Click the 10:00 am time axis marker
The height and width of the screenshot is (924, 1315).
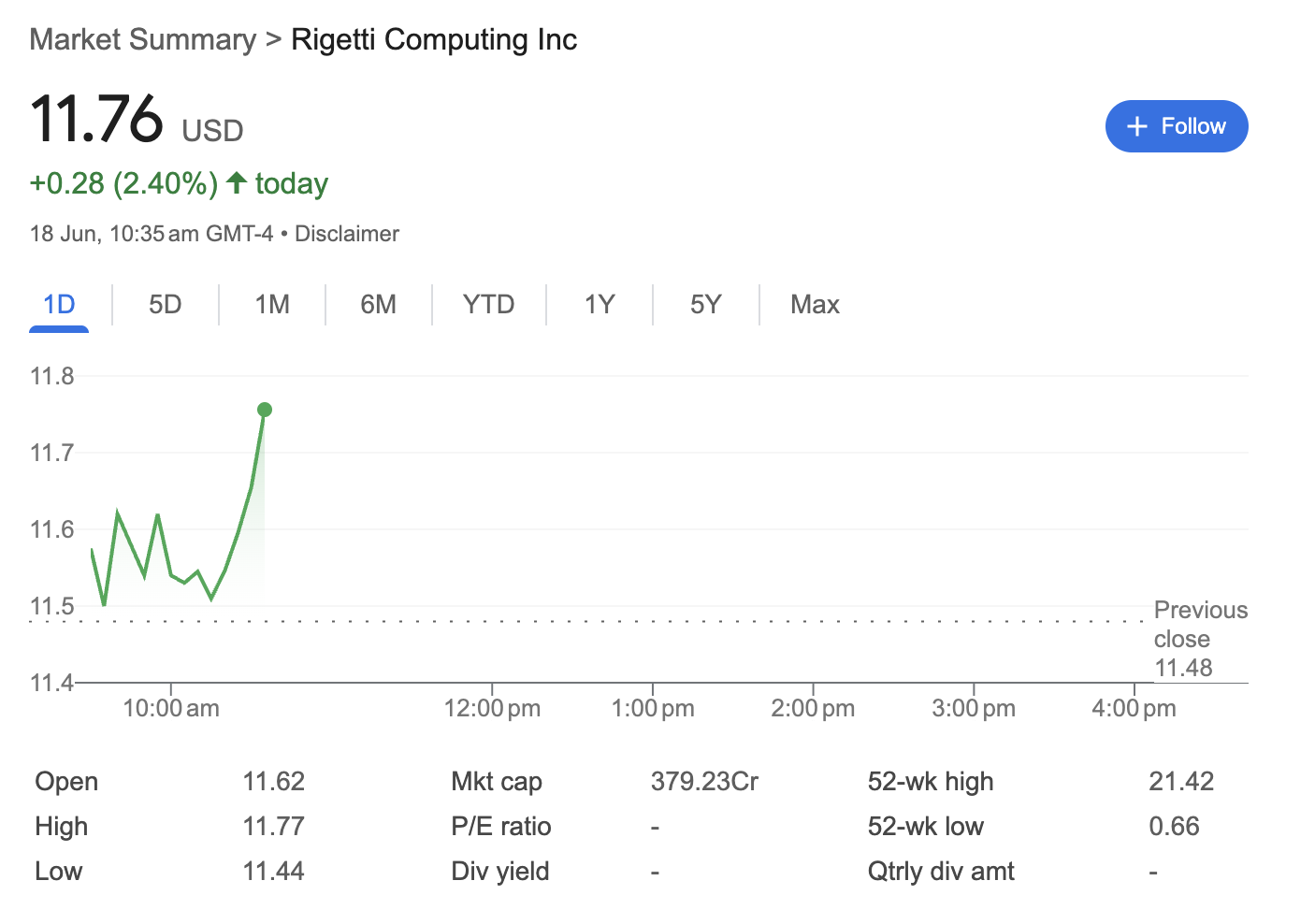tap(171, 708)
